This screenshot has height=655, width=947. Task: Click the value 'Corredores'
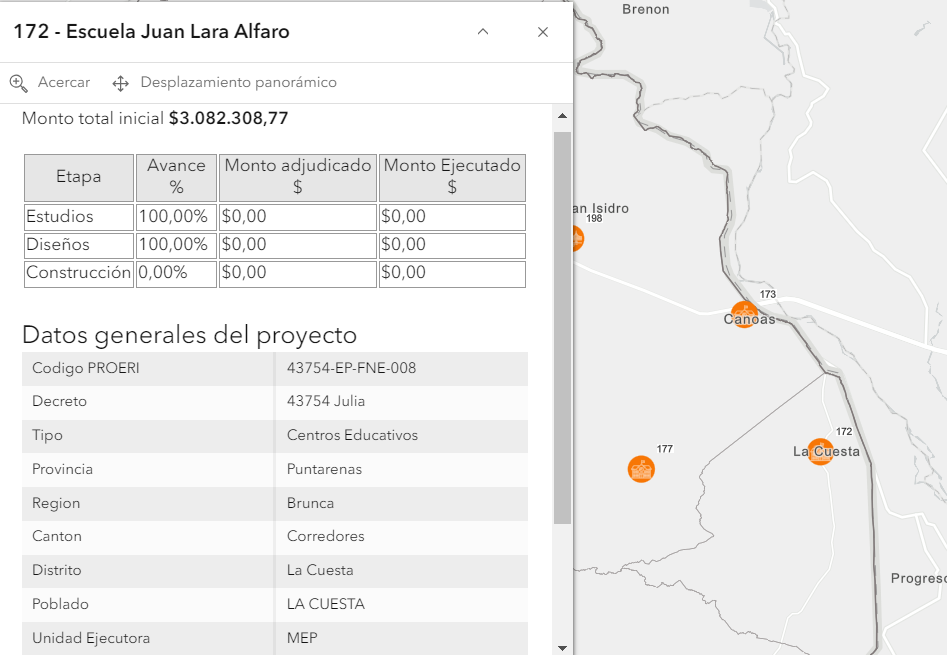pos(326,536)
